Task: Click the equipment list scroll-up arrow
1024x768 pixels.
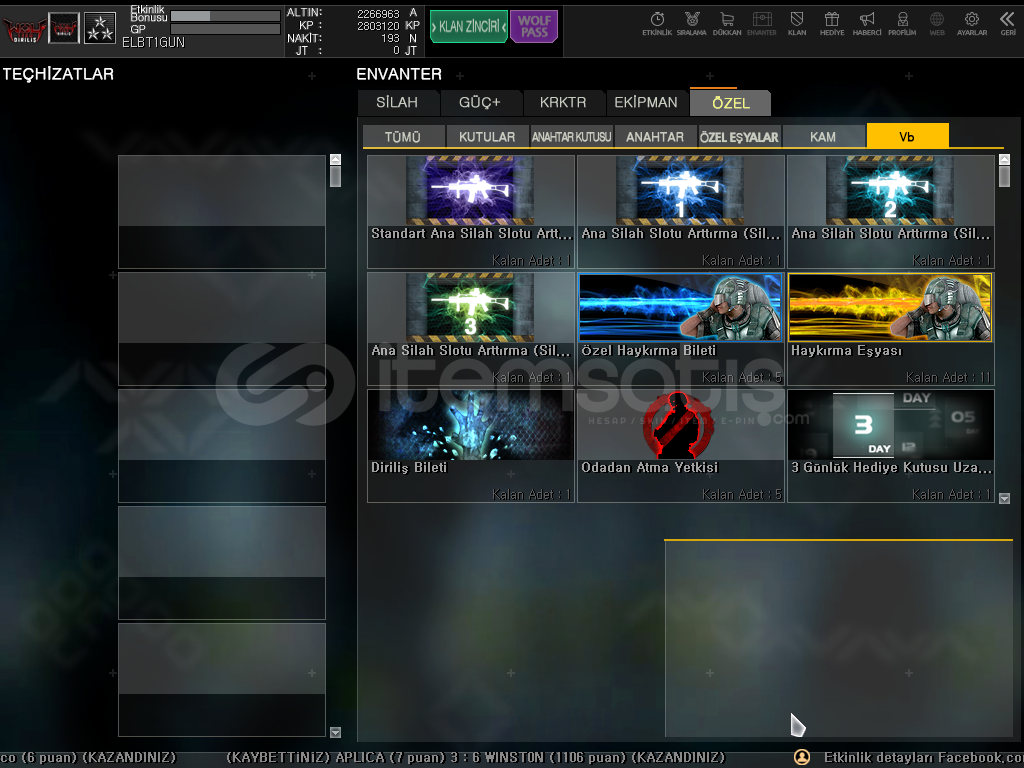Action: pos(335,159)
